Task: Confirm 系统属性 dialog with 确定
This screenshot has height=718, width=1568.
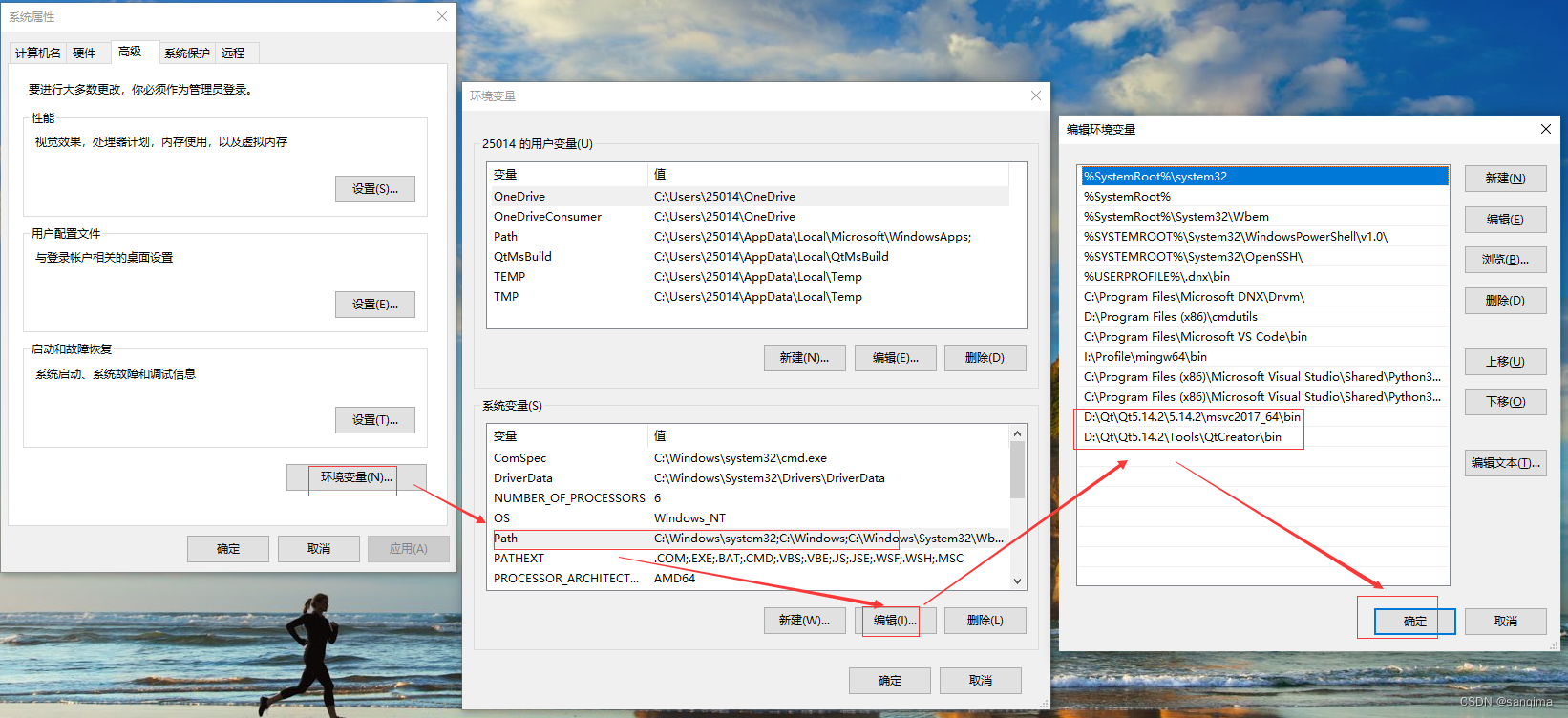Action: click(x=228, y=549)
